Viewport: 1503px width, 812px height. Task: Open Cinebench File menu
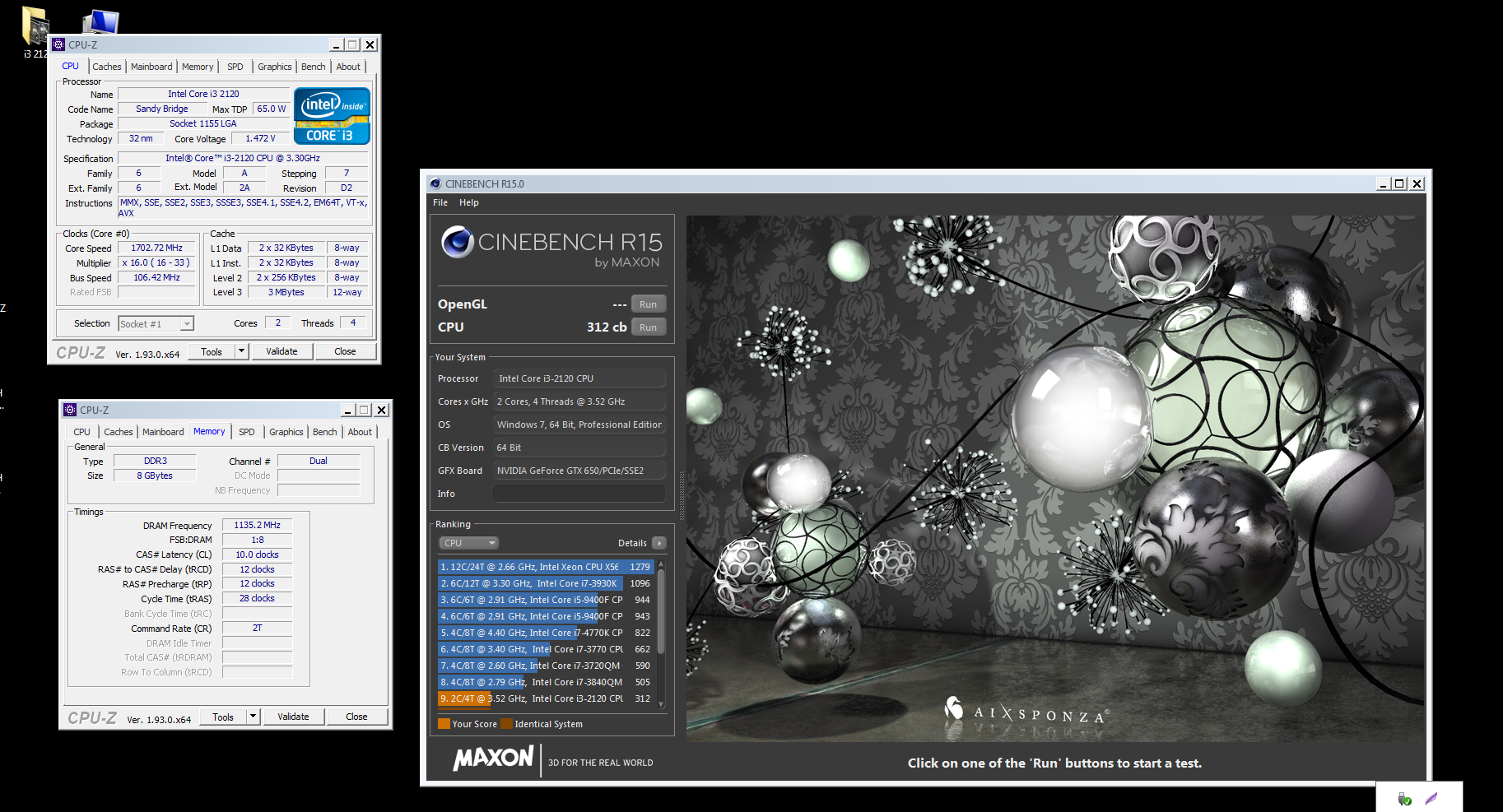pyautogui.click(x=440, y=202)
